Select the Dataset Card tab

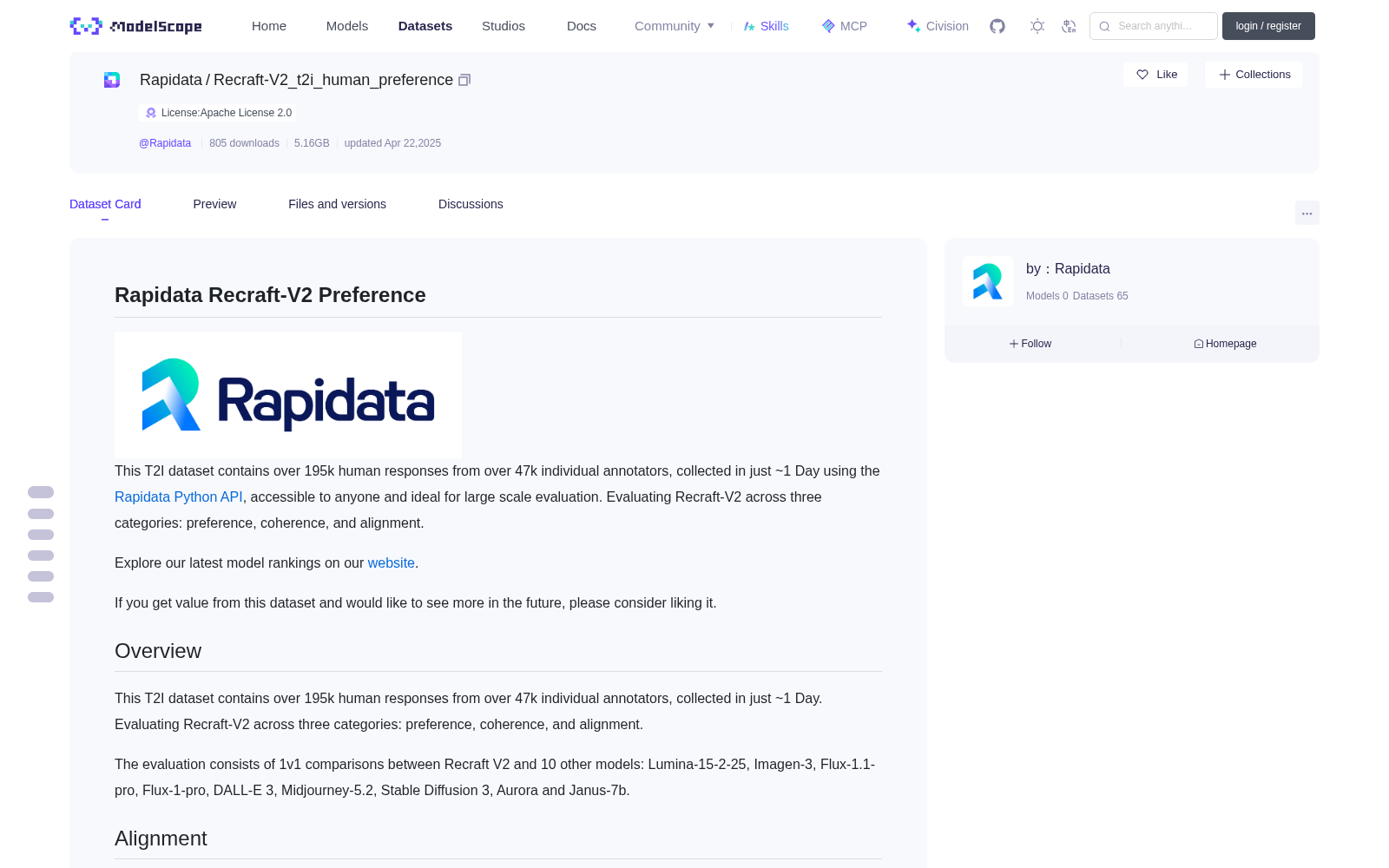[x=105, y=204]
